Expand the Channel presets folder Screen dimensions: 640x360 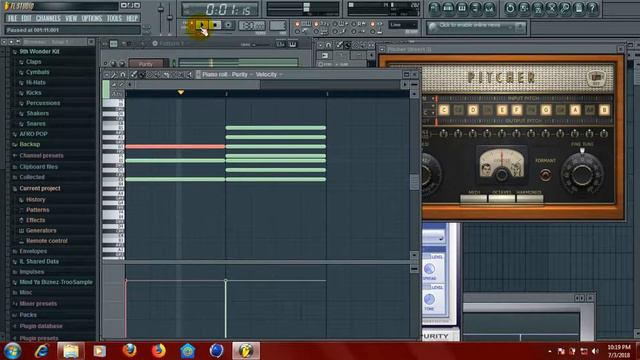[x=41, y=156]
